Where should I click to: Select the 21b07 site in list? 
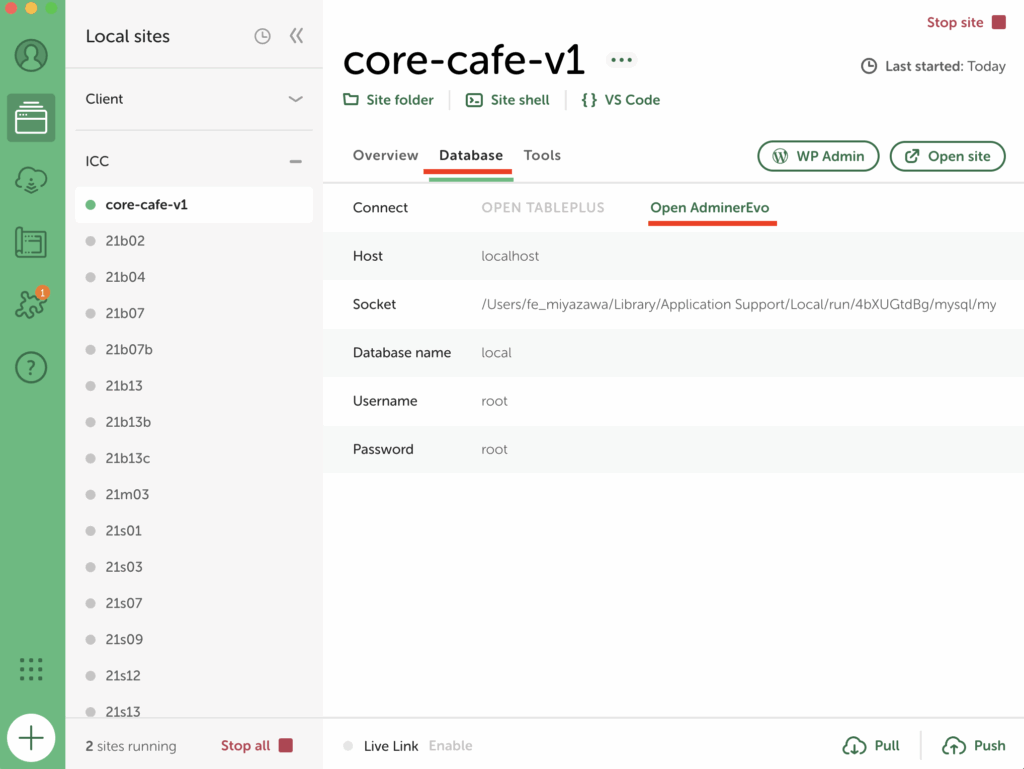point(125,313)
